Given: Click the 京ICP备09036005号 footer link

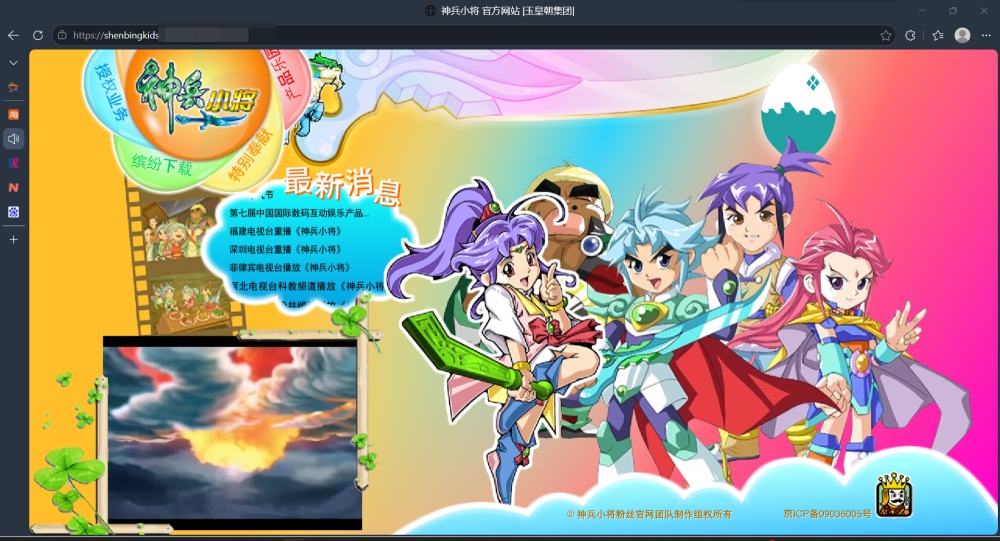Looking at the screenshot, I should tap(827, 514).
